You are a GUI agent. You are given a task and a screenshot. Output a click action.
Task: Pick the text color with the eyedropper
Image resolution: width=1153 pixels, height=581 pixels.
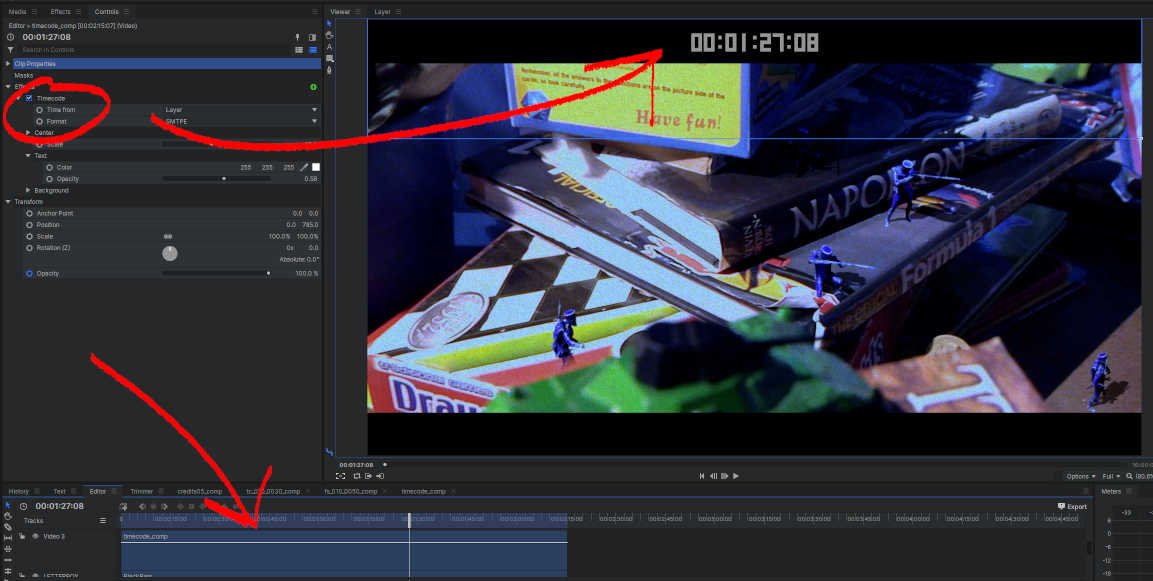(304, 167)
